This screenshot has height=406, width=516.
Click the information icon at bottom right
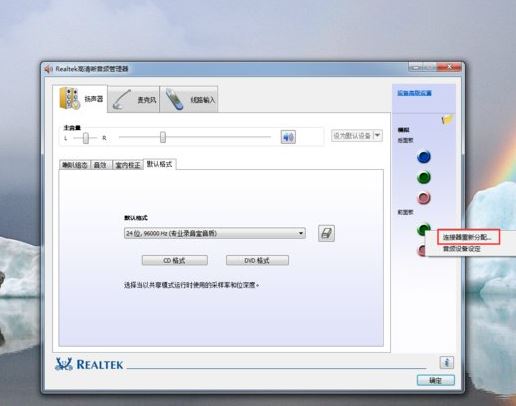pyautogui.click(x=447, y=362)
